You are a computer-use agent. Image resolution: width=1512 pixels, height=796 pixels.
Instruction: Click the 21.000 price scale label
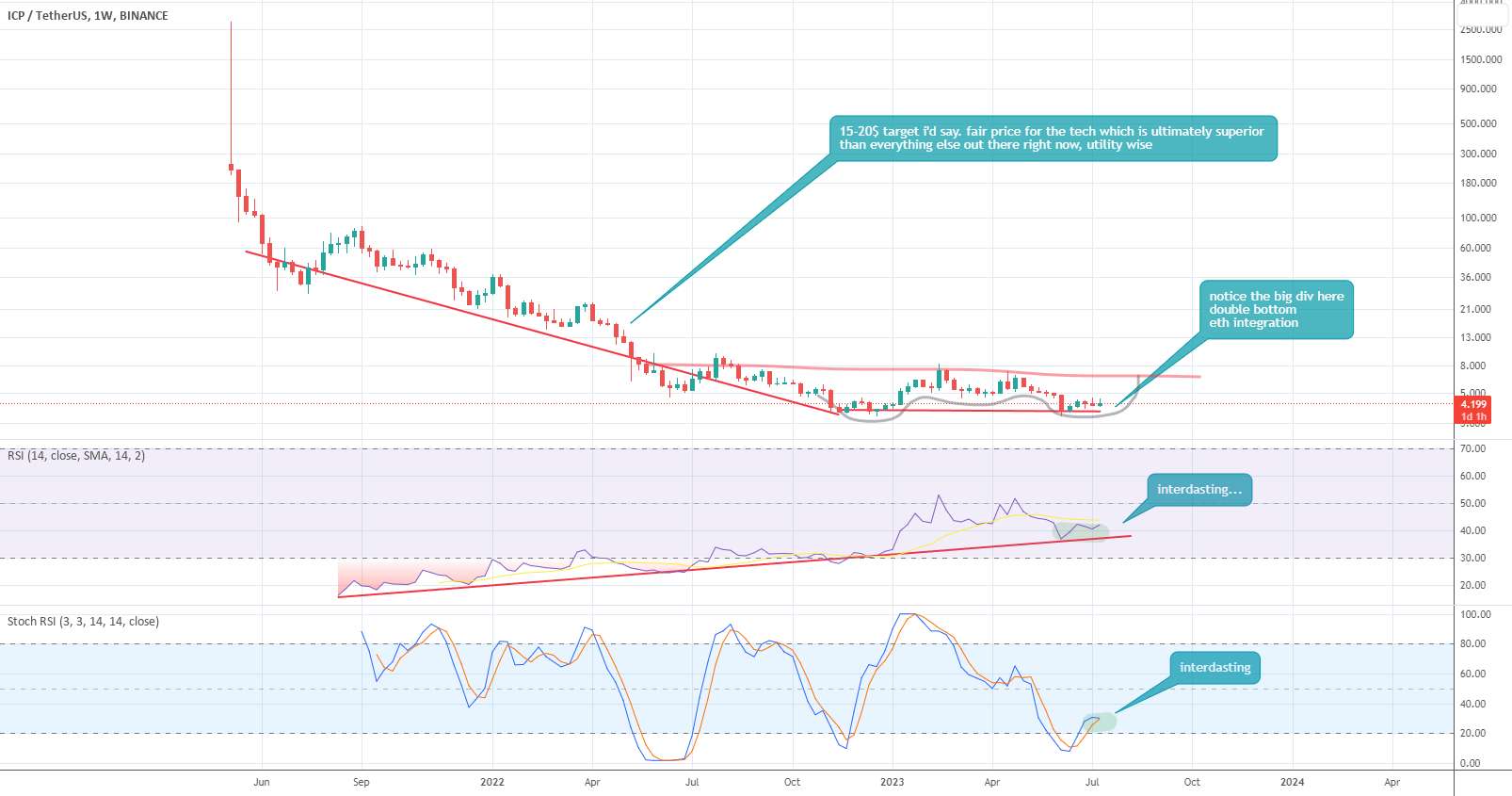pos(1475,309)
